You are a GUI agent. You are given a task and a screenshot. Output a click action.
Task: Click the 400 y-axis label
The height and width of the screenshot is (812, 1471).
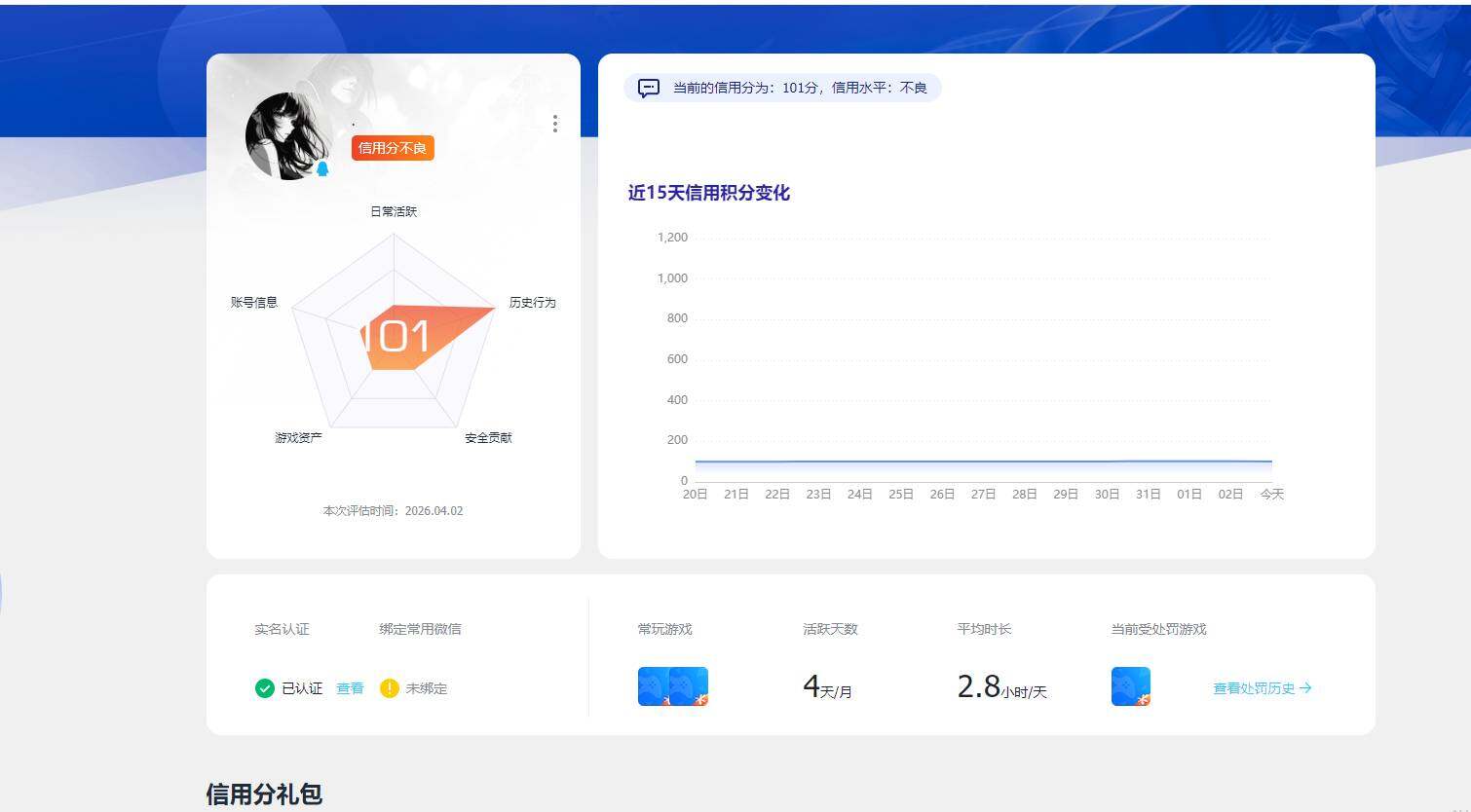click(x=677, y=400)
